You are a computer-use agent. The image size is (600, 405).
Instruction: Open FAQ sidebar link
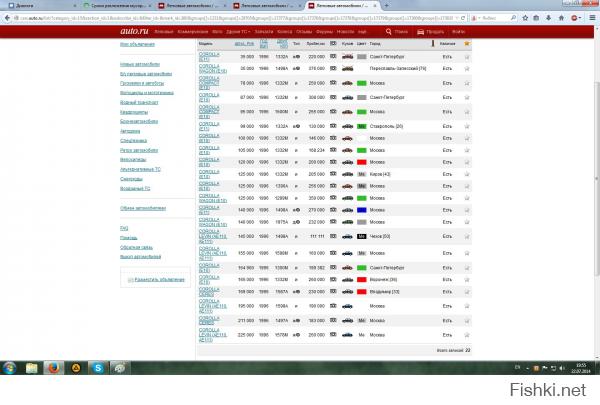(x=124, y=228)
